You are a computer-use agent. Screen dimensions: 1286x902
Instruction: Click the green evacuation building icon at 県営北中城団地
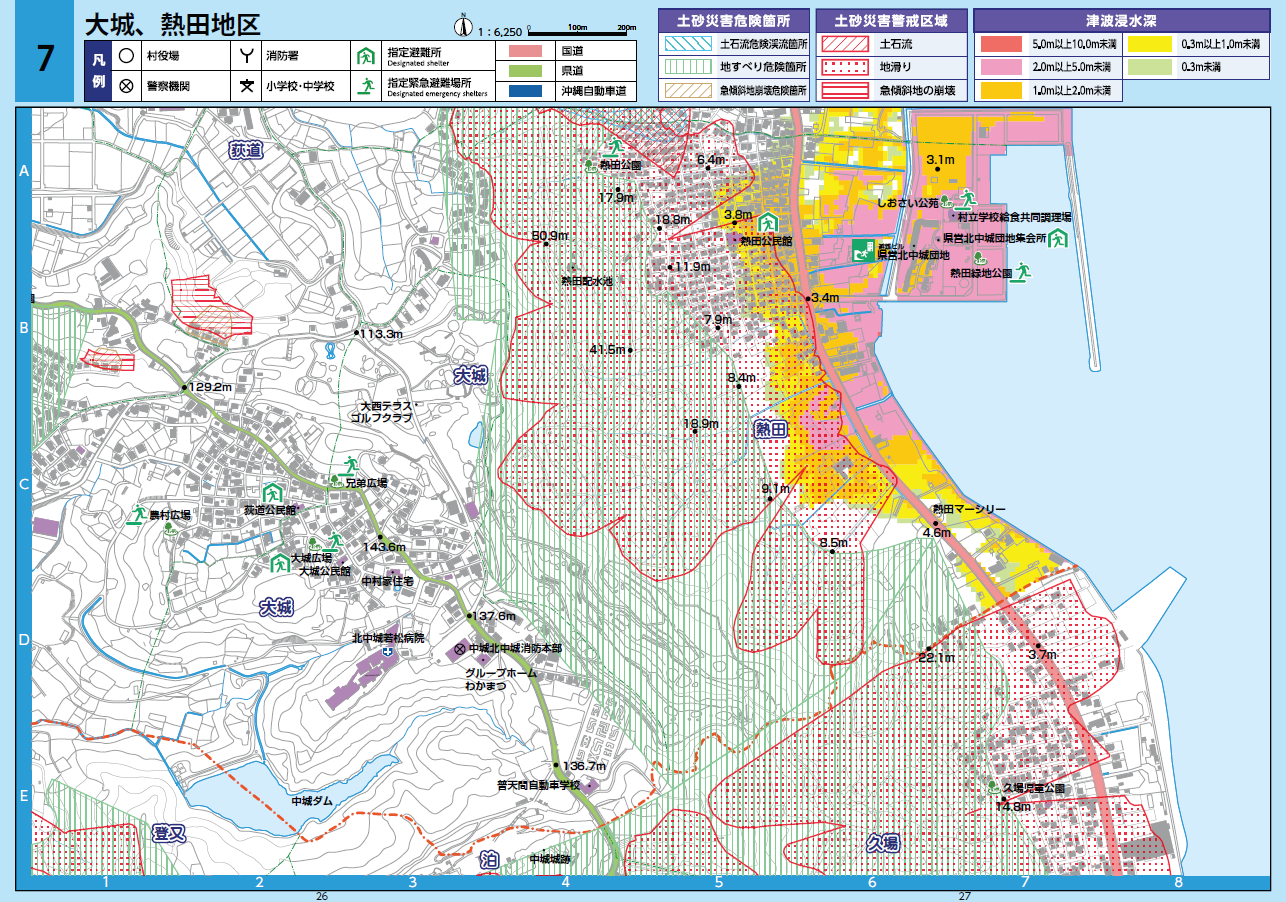[x=862, y=251]
